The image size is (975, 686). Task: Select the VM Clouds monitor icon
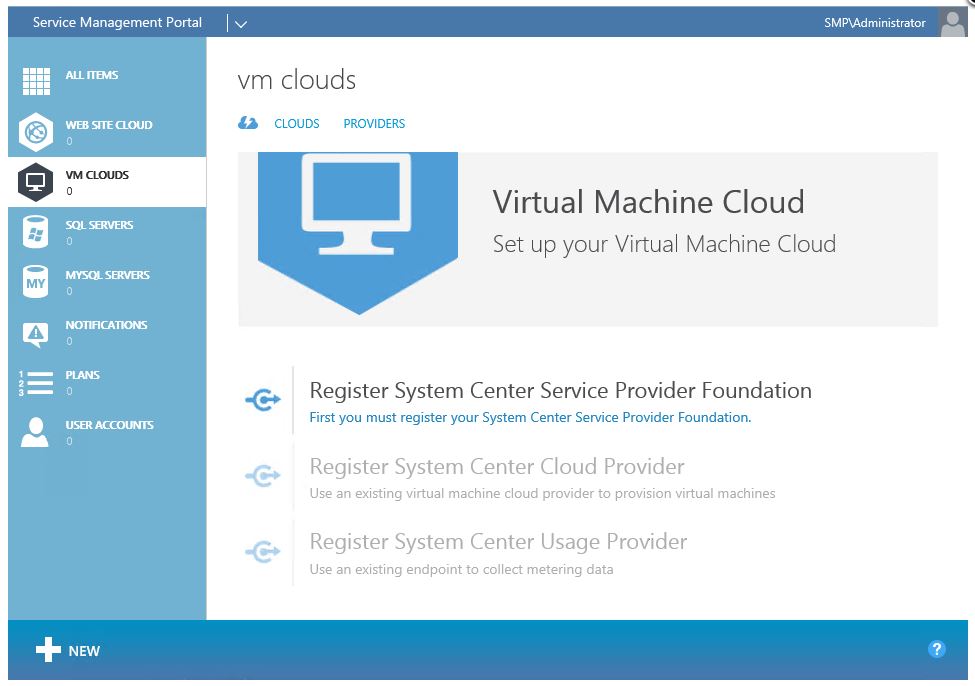point(35,182)
